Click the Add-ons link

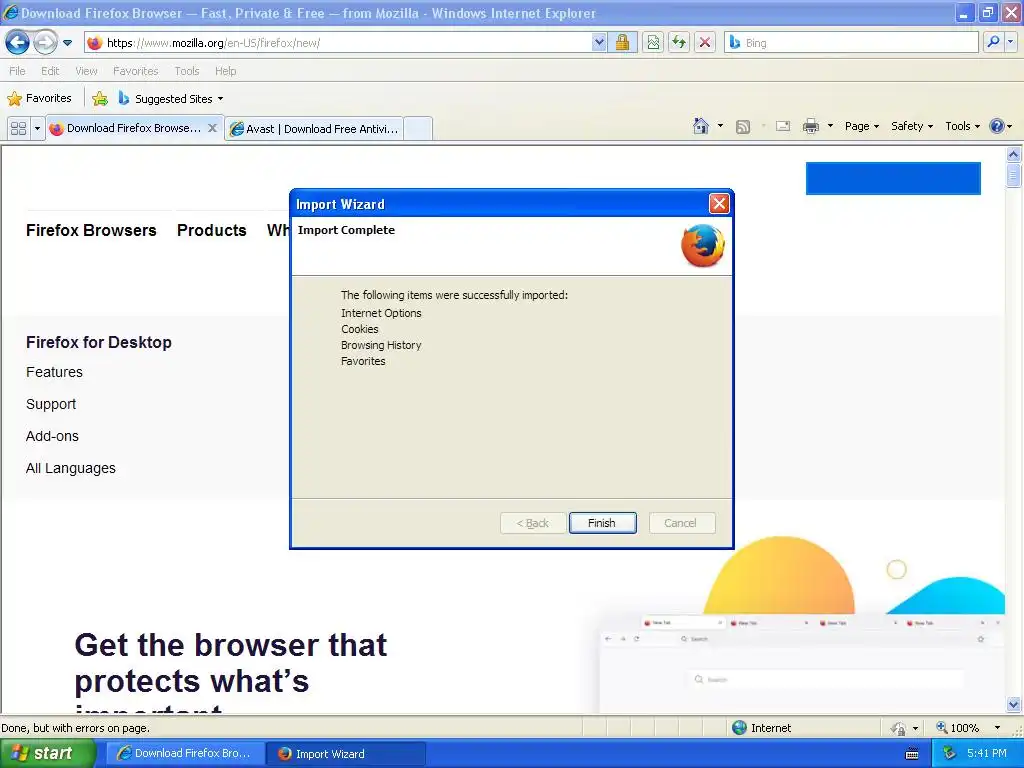[x=52, y=436]
